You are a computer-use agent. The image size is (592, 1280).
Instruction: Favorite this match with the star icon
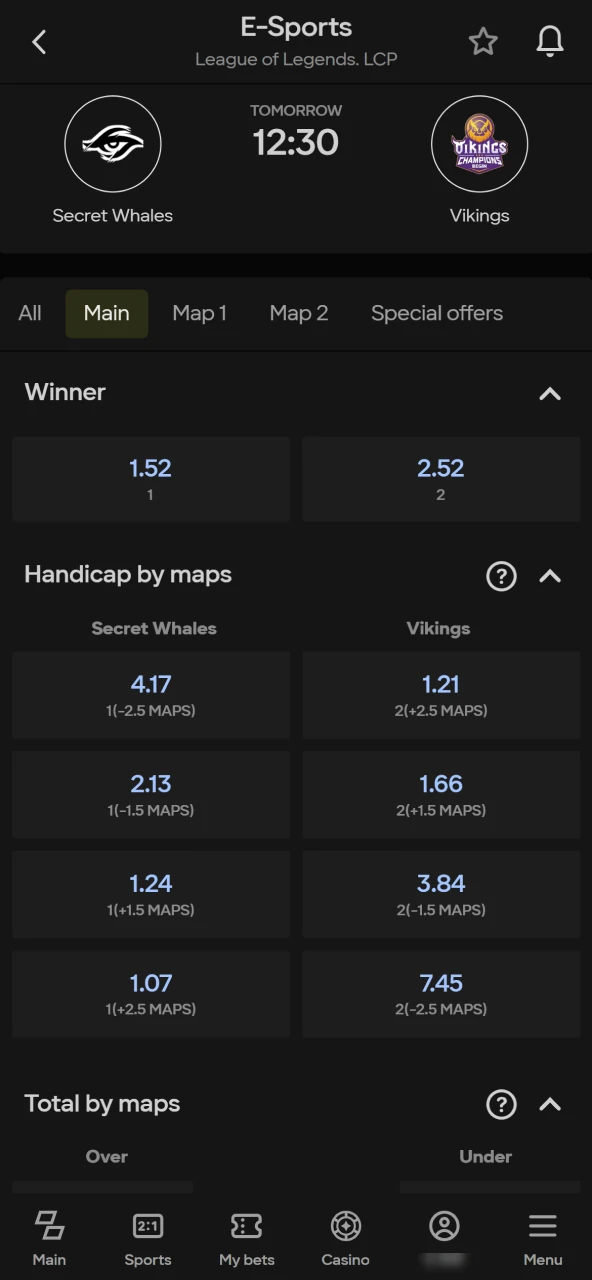(483, 41)
